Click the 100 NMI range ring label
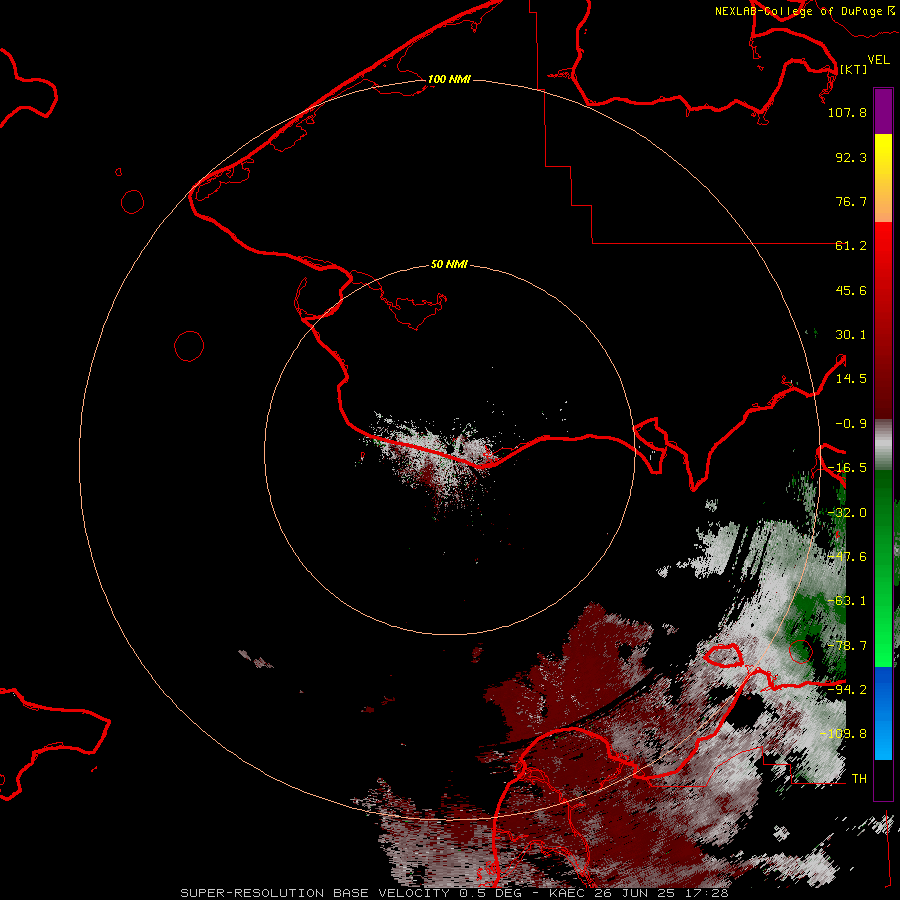 pos(449,79)
